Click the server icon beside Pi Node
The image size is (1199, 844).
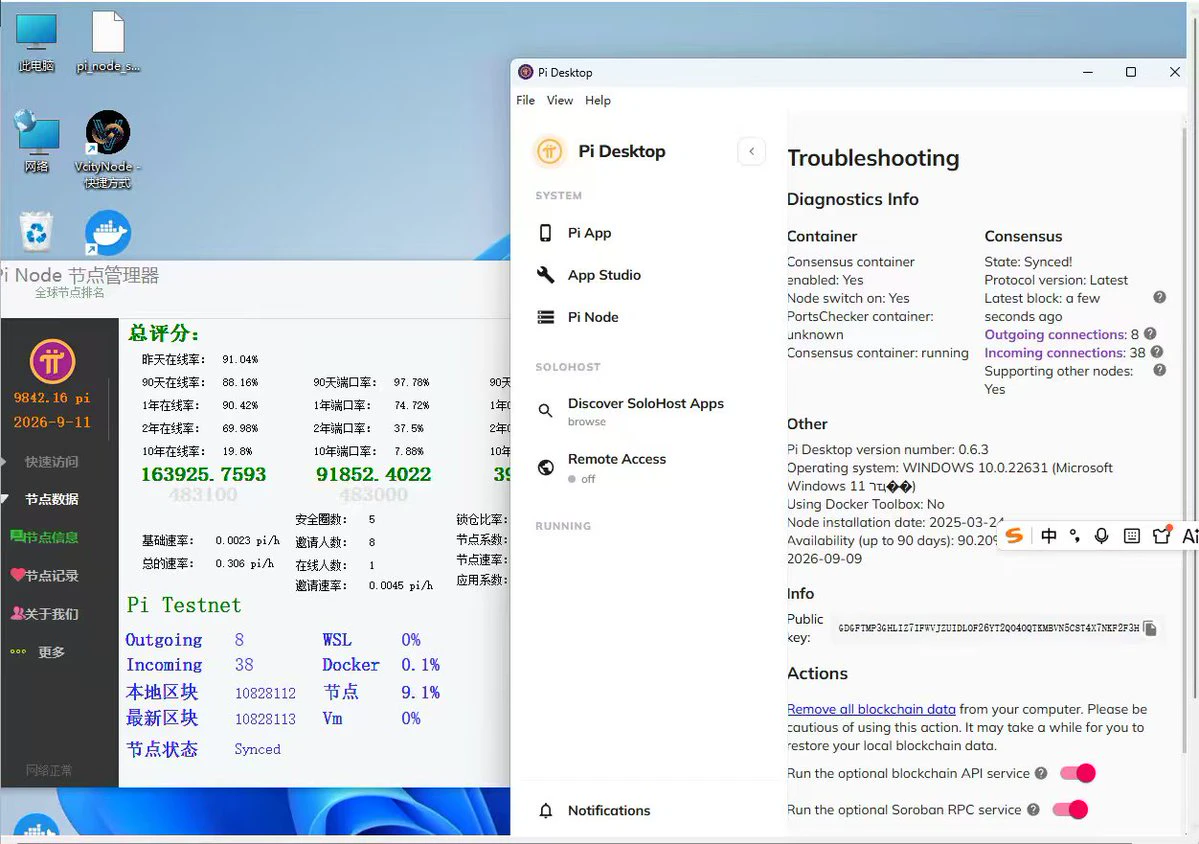(x=545, y=317)
